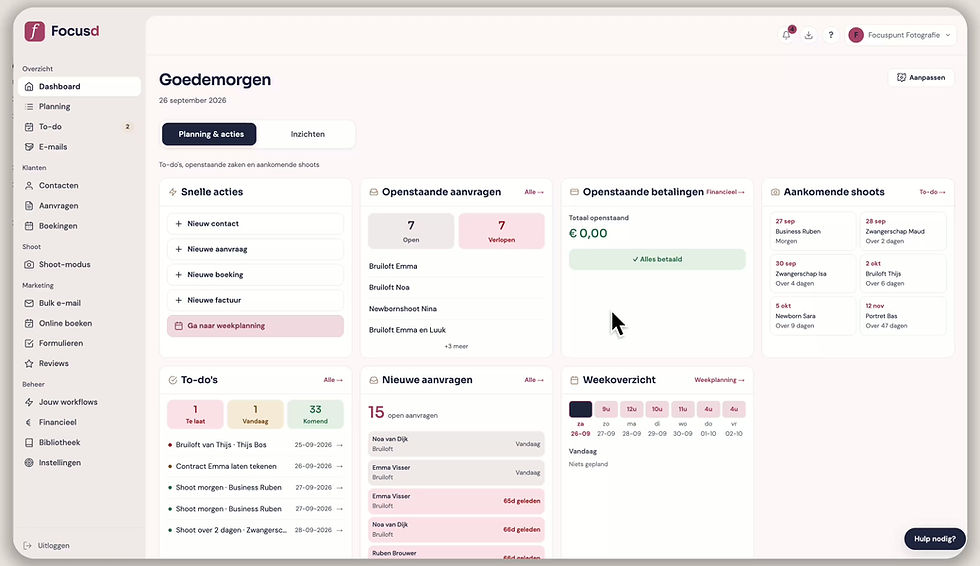Open the Alle link in To-do's card

click(x=333, y=380)
